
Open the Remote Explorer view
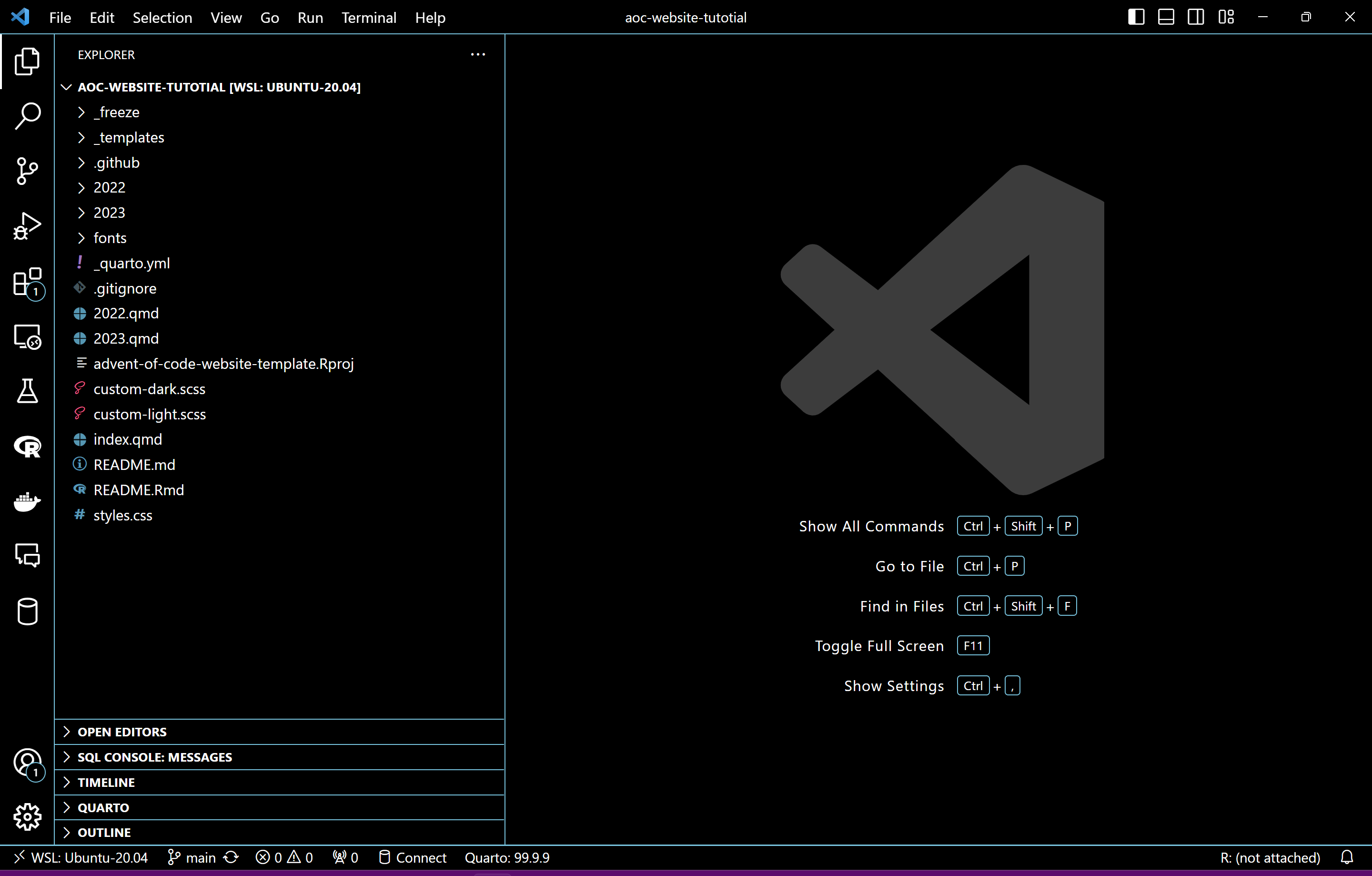tap(27, 337)
